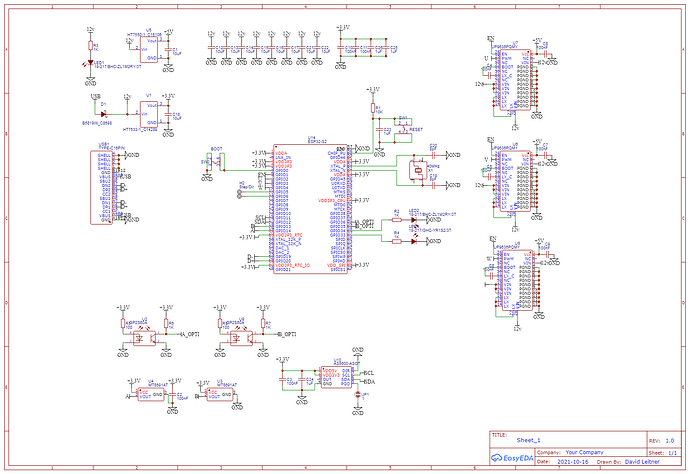Click the GPIO0 pin label on ESP32-S2
The height and width of the screenshot is (474, 690).
tap(282, 170)
